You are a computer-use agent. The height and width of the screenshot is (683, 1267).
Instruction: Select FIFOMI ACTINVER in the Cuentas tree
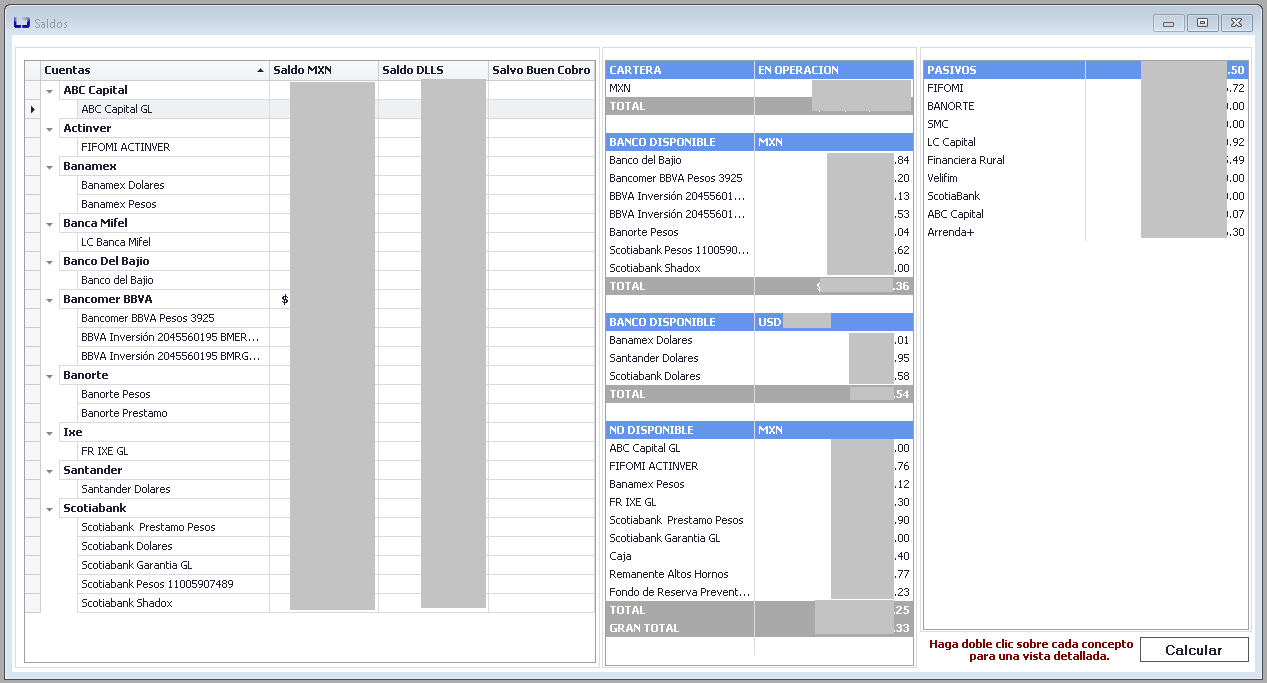(x=126, y=147)
